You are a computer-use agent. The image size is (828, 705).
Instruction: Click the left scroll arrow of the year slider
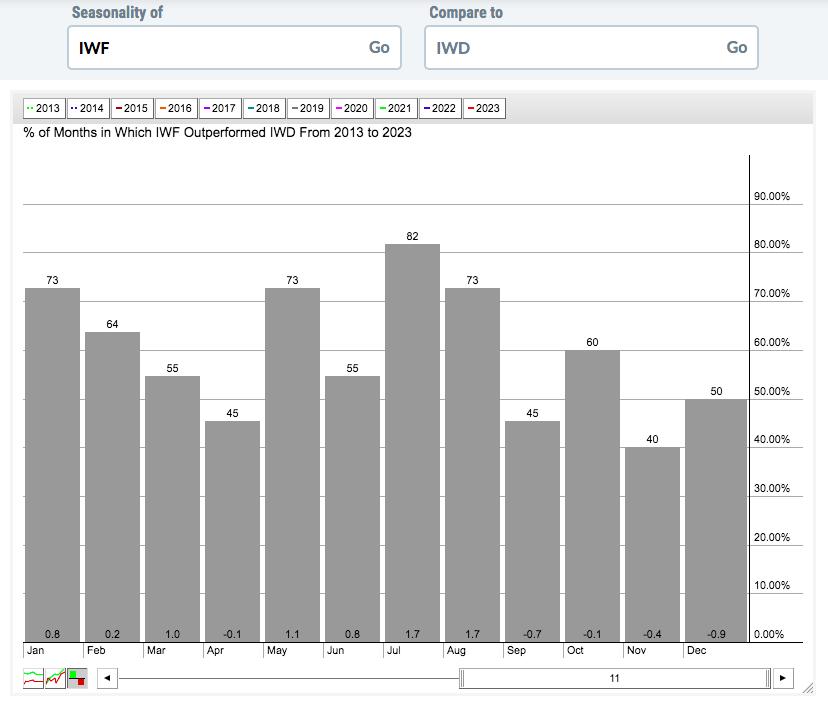coord(107,679)
